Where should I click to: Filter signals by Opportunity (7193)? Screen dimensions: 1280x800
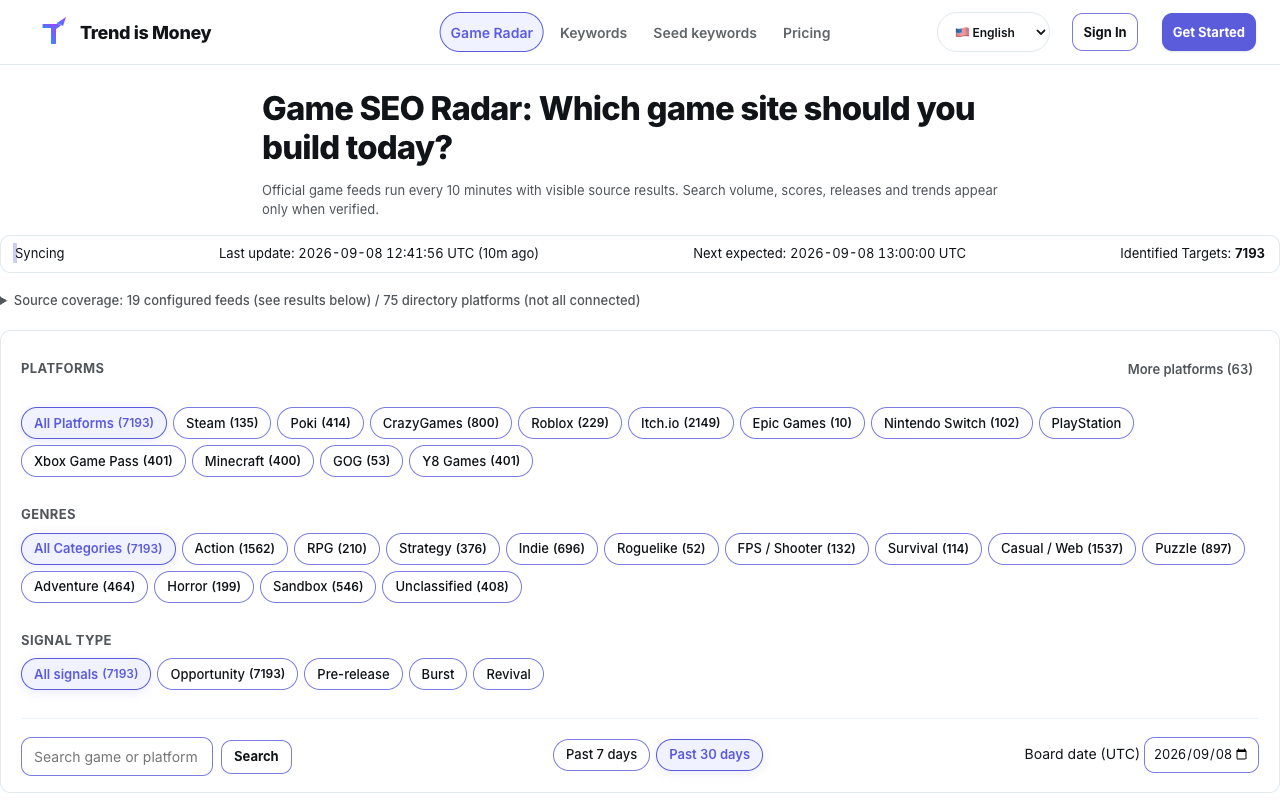228,674
